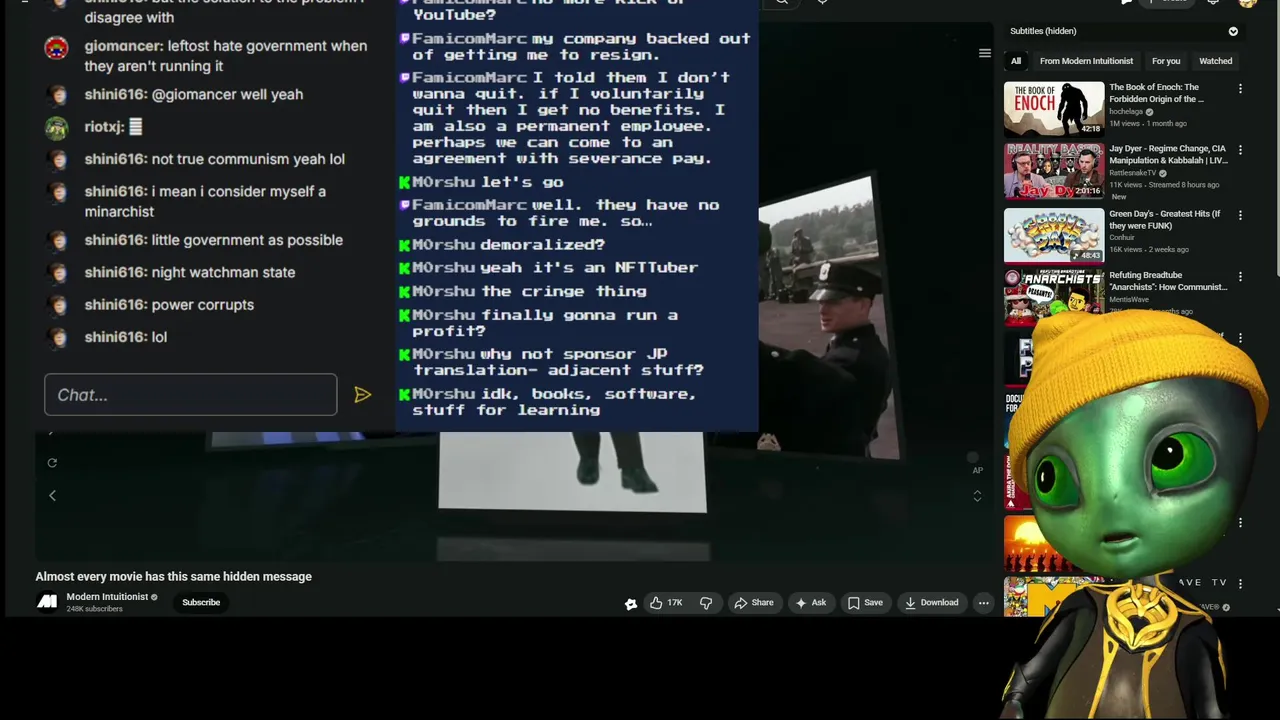Viewport: 1280px width, 720px height.
Task: Click the 17K like count
Action: pos(675,603)
